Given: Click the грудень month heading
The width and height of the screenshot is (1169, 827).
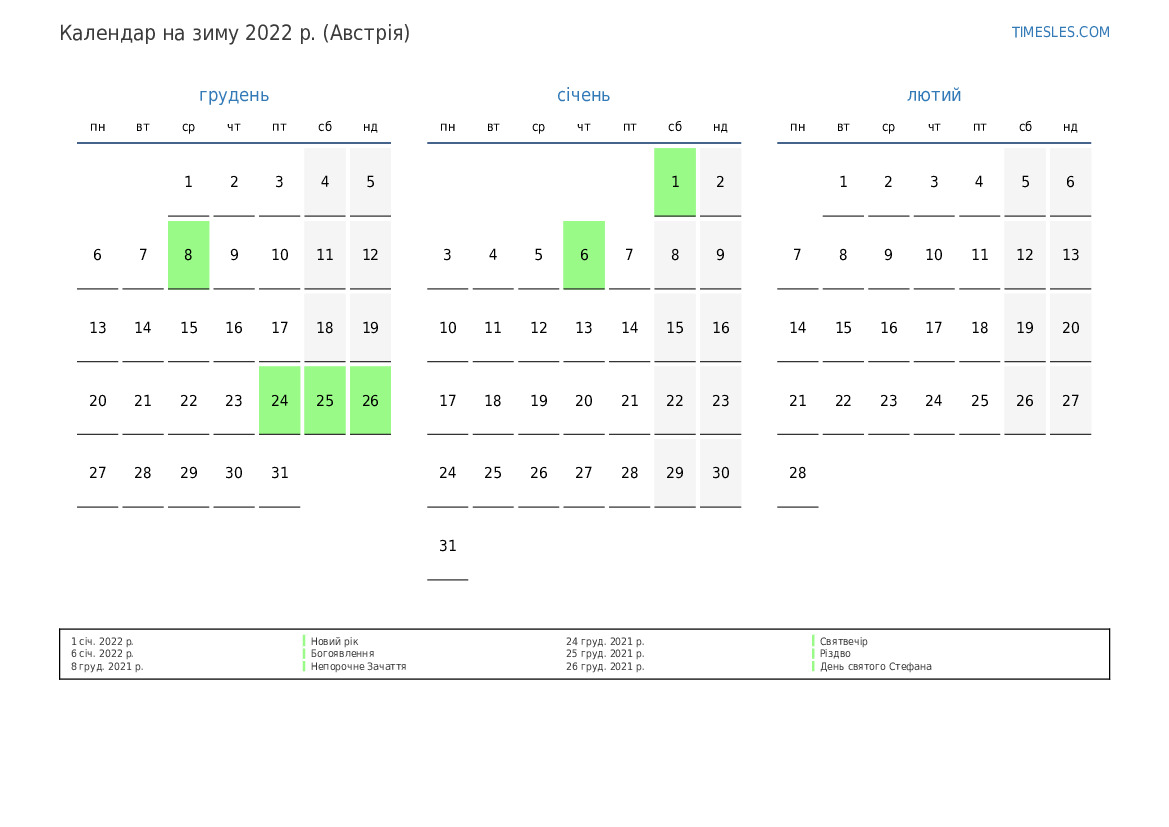Looking at the screenshot, I should click(x=234, y=95).
